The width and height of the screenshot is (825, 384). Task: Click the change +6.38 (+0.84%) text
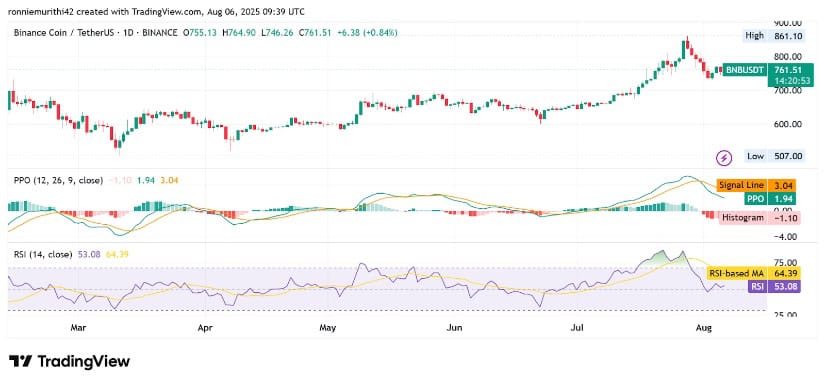(366, 33)
